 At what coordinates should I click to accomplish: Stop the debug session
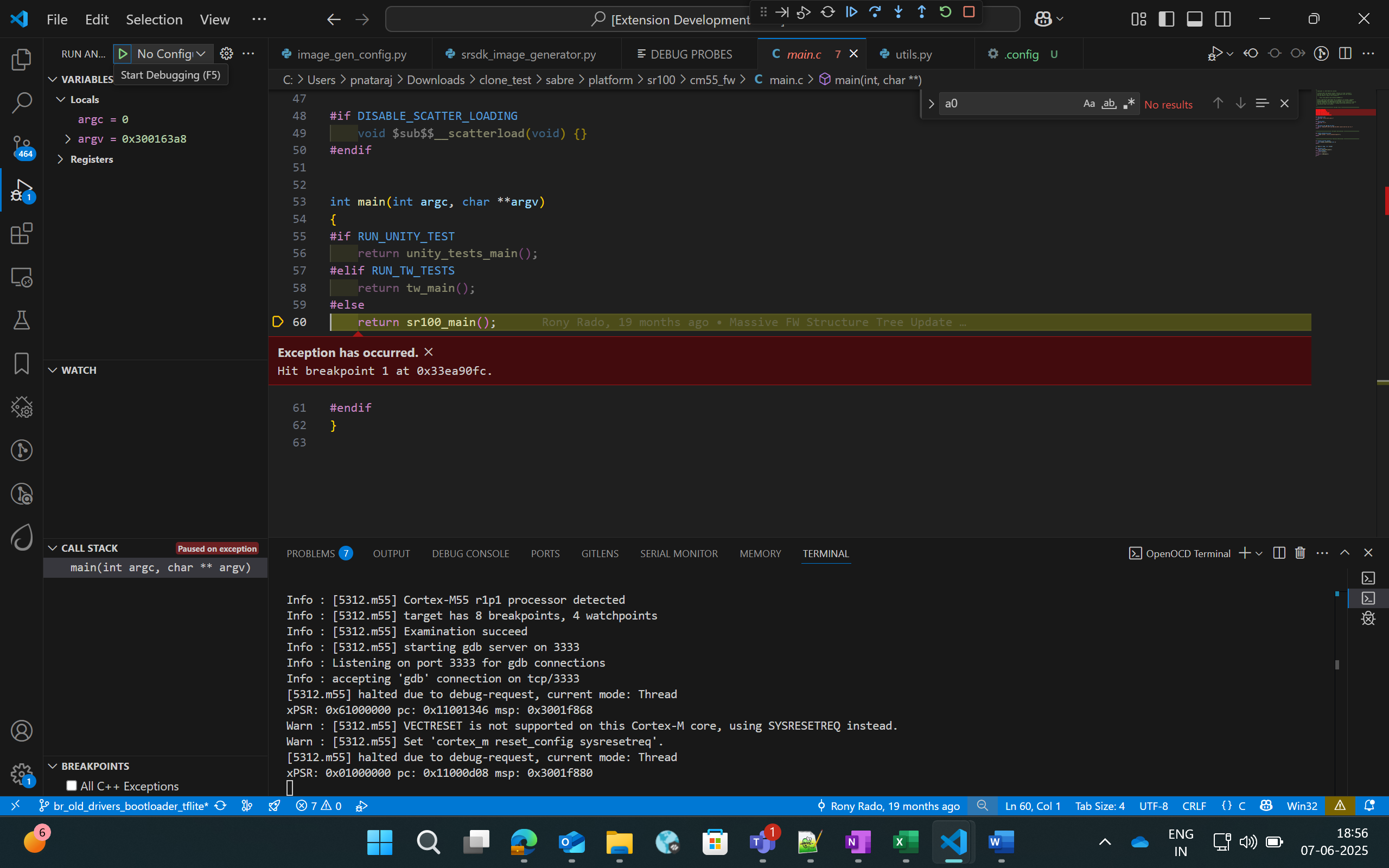click(969, 11)
